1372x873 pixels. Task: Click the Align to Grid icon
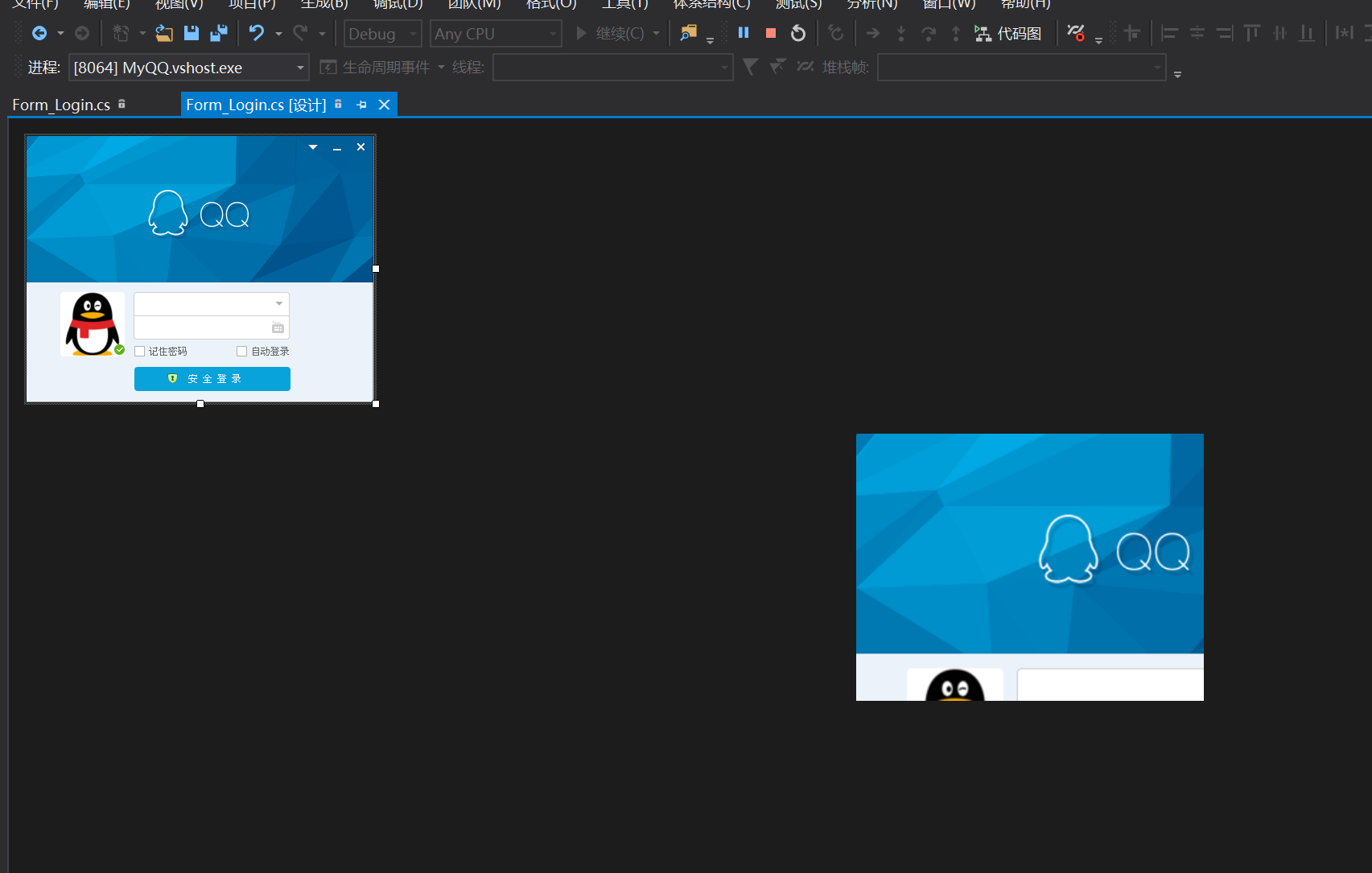[1132, 33]
